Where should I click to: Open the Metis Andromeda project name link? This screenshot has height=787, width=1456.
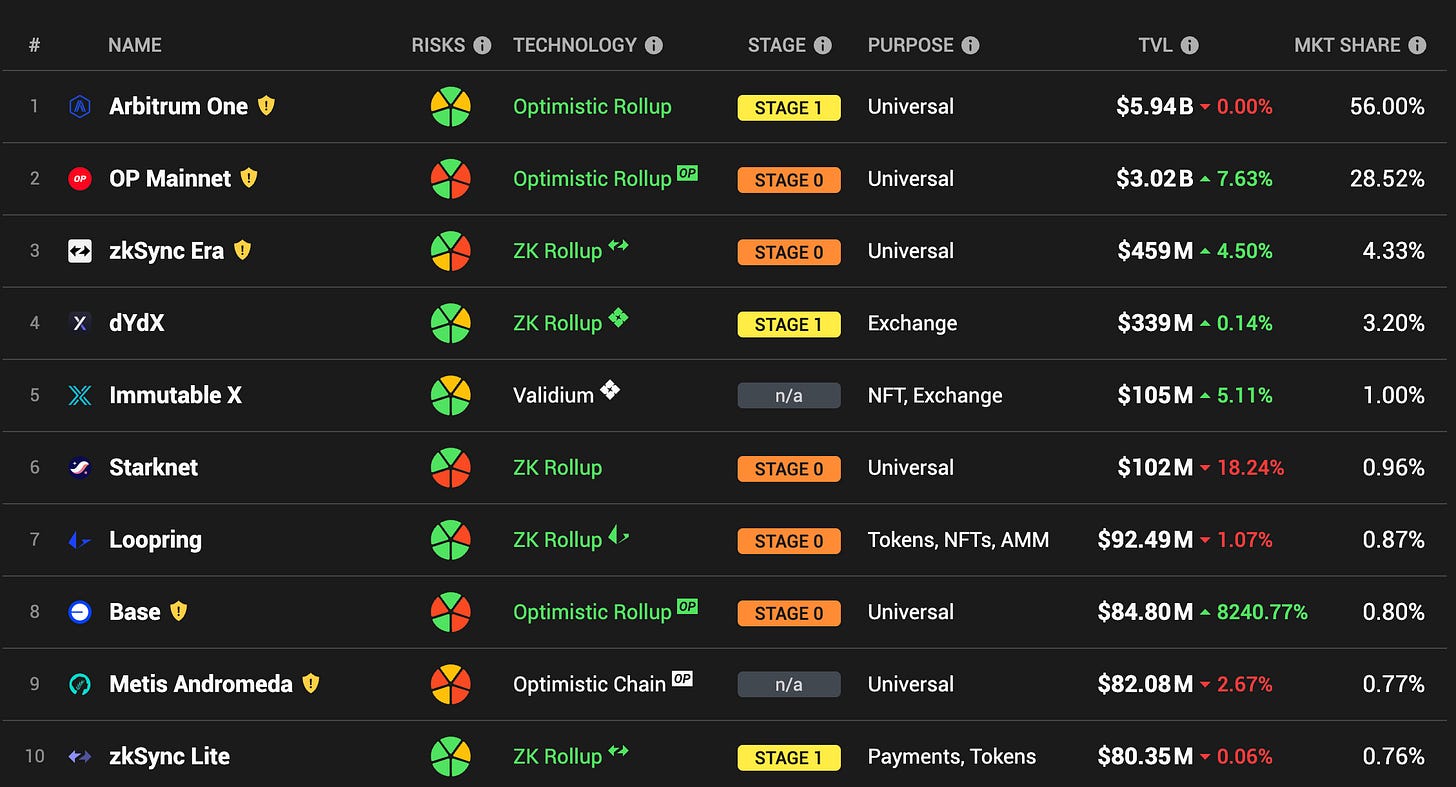(201, 684)
